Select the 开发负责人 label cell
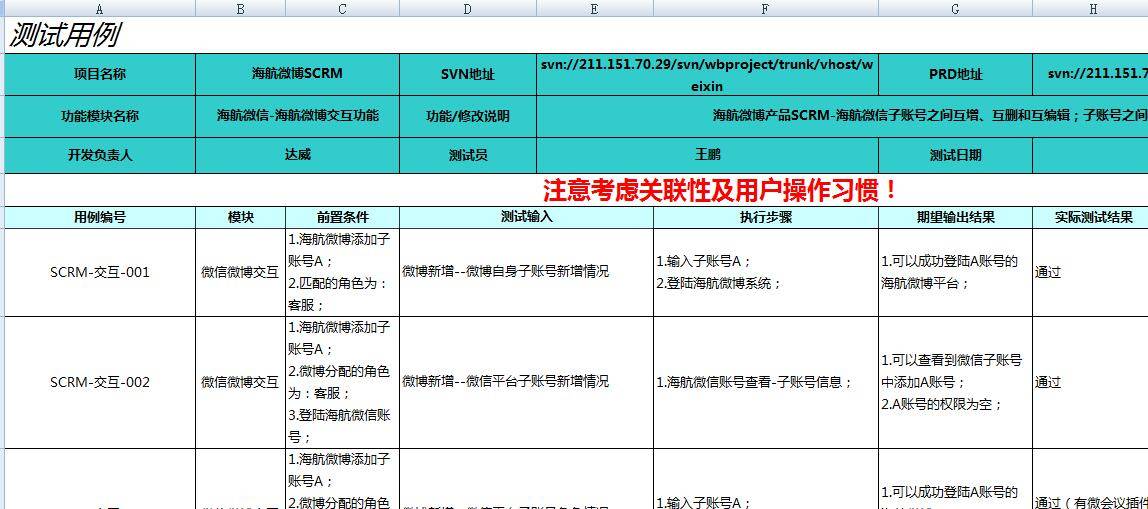The height and width of the screenshot is (509, 1148). [100, 155]
